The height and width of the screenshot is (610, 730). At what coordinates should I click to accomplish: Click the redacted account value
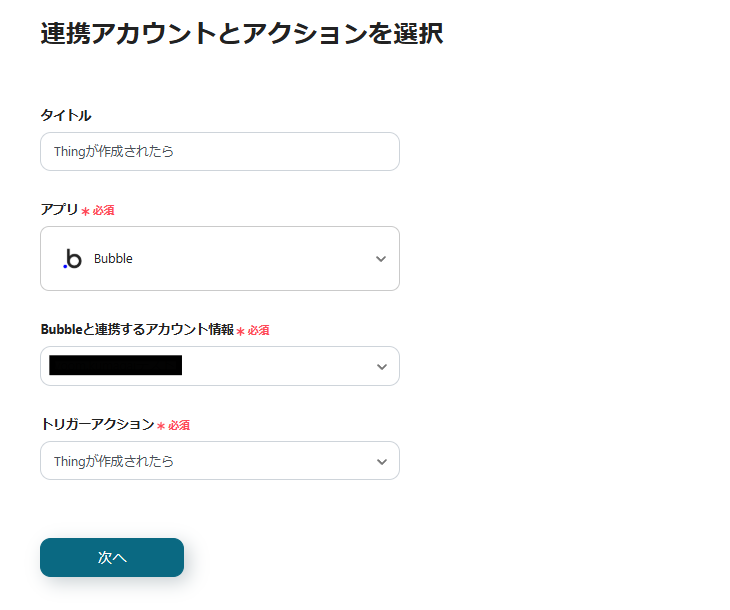point(116,366)
